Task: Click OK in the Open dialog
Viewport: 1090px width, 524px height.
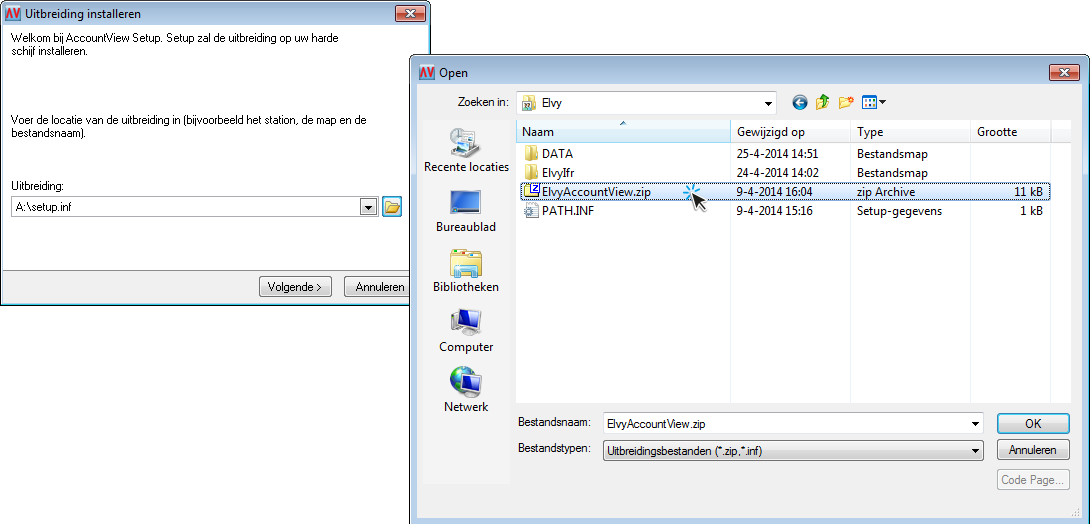Action: 1033,423
